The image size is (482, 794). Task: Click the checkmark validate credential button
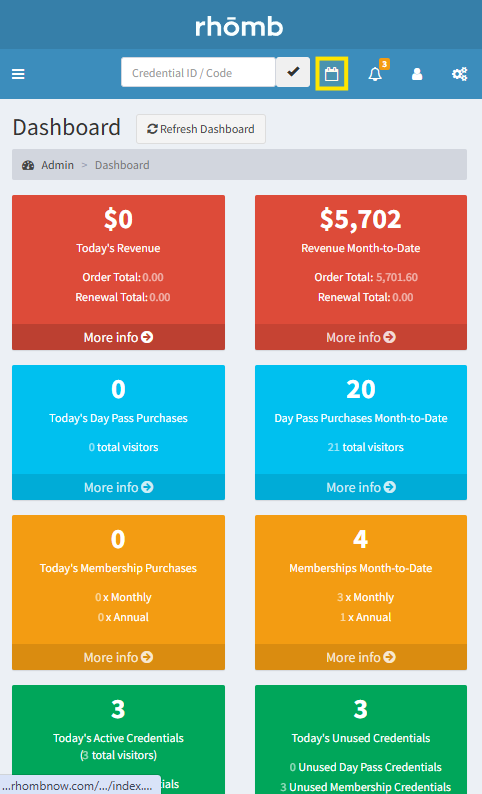pos(293,72)
